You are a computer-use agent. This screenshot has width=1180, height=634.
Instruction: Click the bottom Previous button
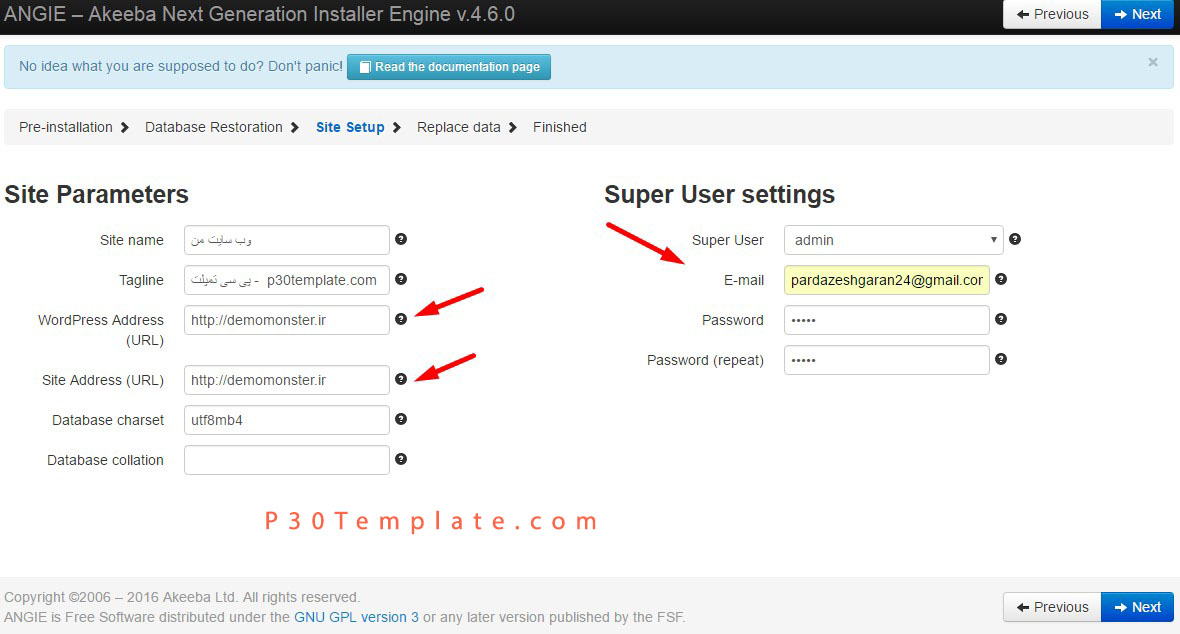coord(1052,607)
